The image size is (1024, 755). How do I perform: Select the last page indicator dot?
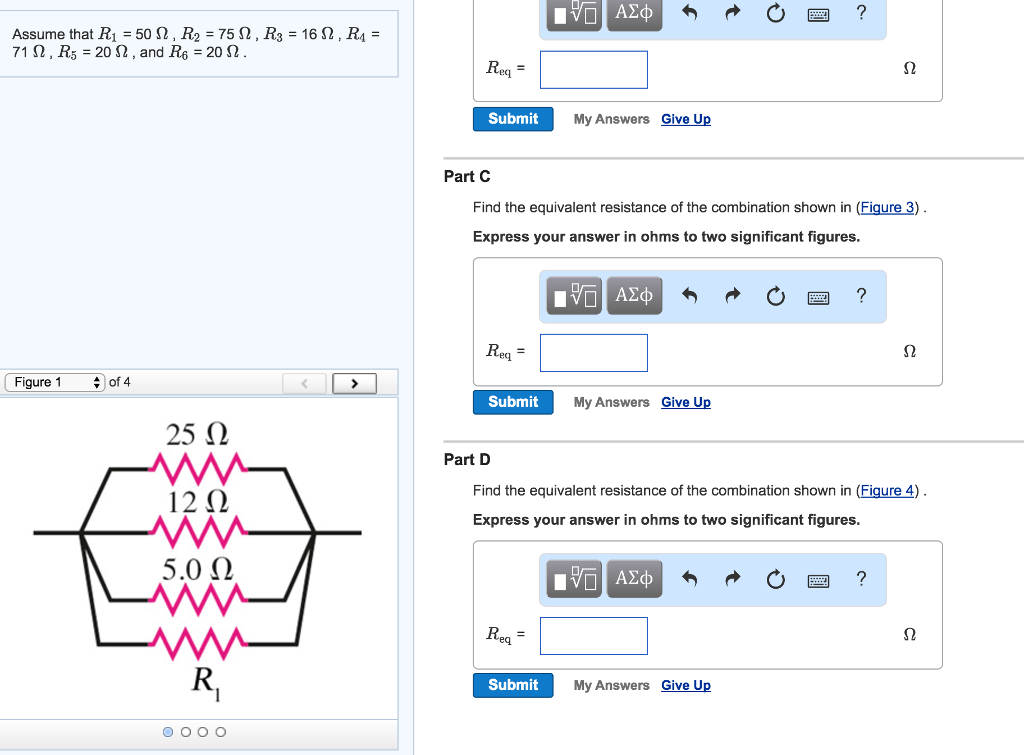(x=219, y=732)
